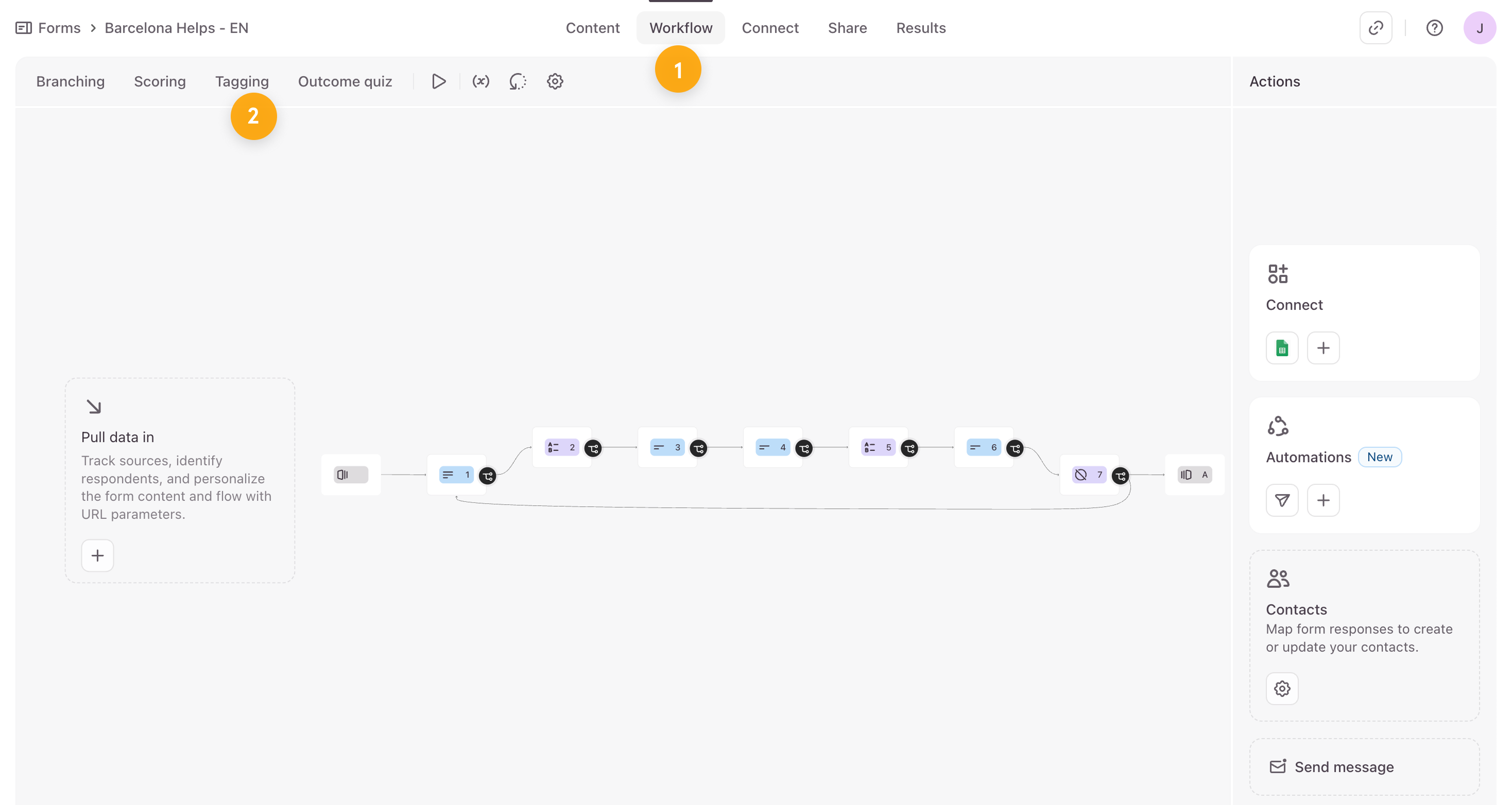
Task: Open branching logic on node 4
Action: coord(803,448)
